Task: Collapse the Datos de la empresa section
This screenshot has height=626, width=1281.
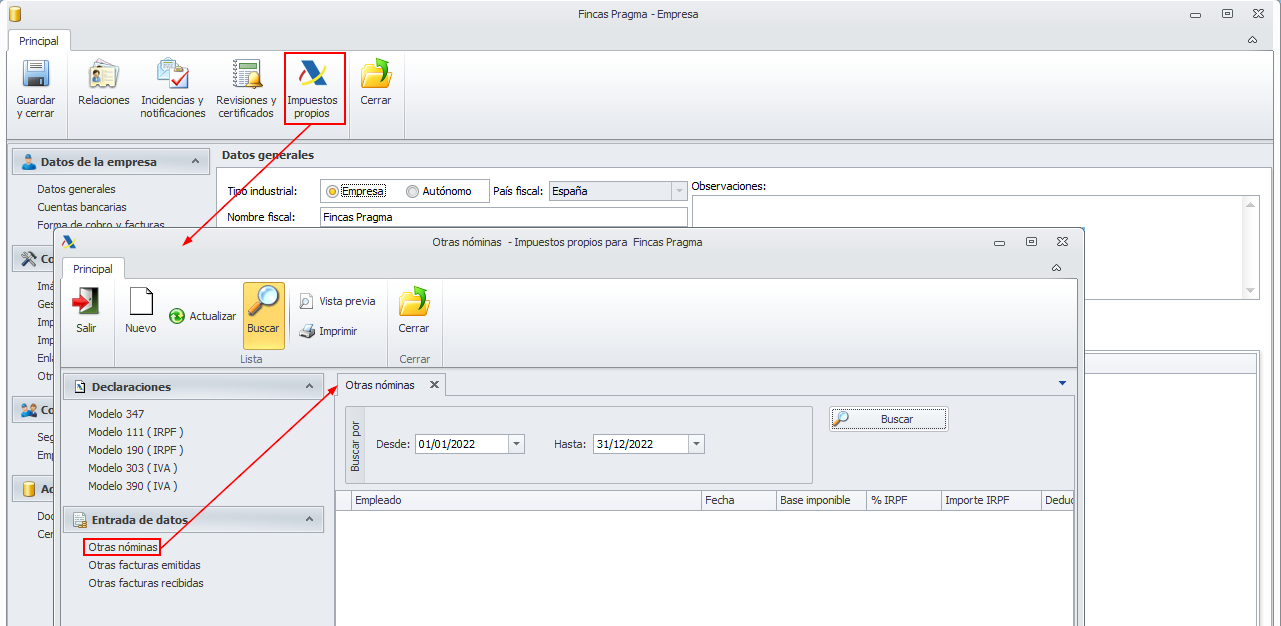Action: coord(194,162)
